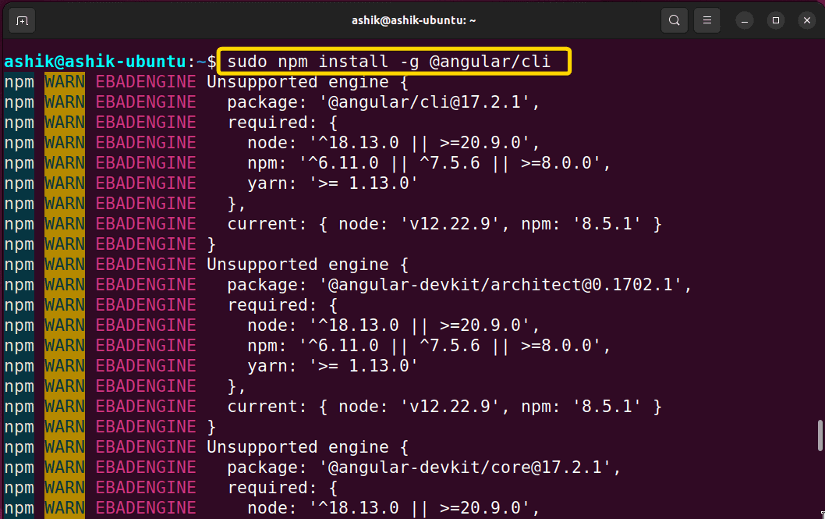Click the 'Unsupported engine {' line above the @angular-devkit/architect package

point(307,265)
